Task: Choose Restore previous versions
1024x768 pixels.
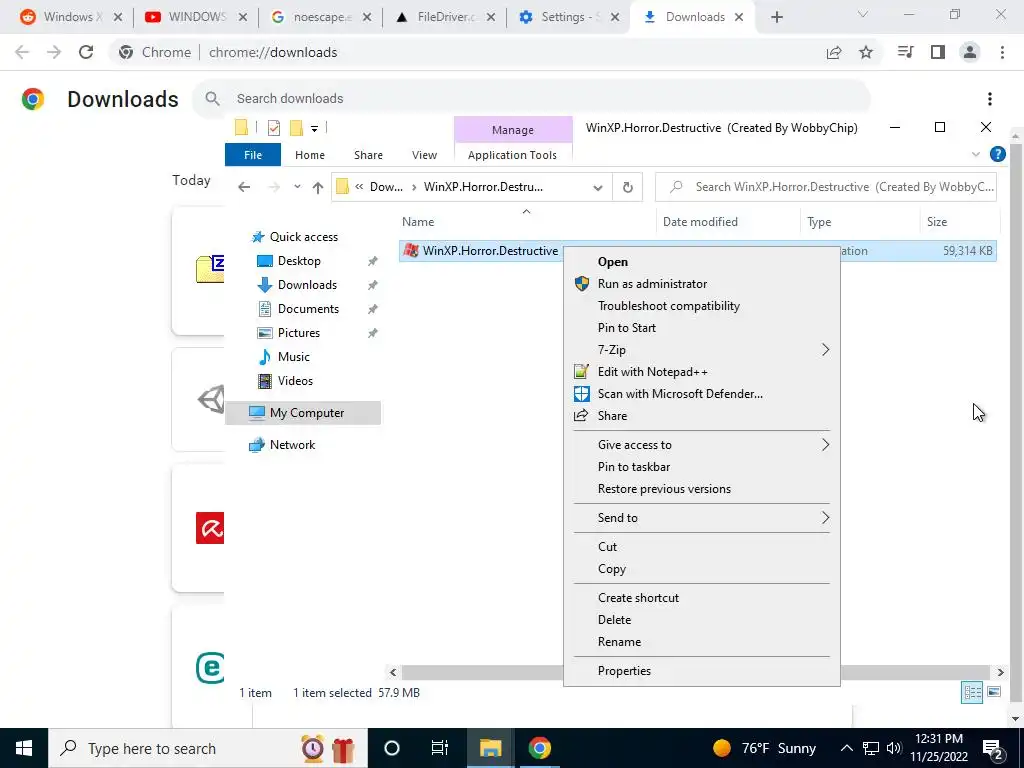Action: click(x=664, y=489)
